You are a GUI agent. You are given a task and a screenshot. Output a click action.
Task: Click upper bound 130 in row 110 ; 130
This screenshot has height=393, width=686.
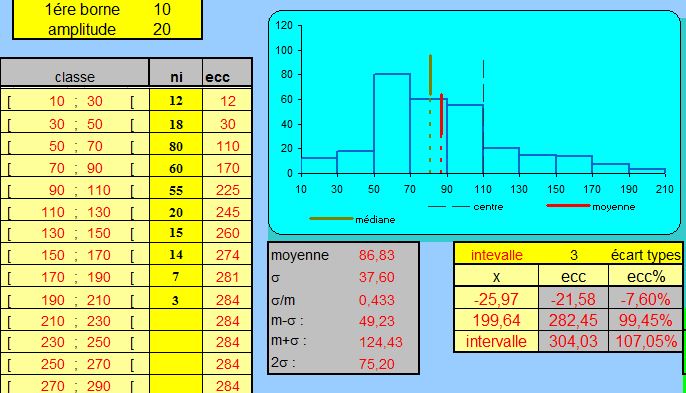[98, 212]
